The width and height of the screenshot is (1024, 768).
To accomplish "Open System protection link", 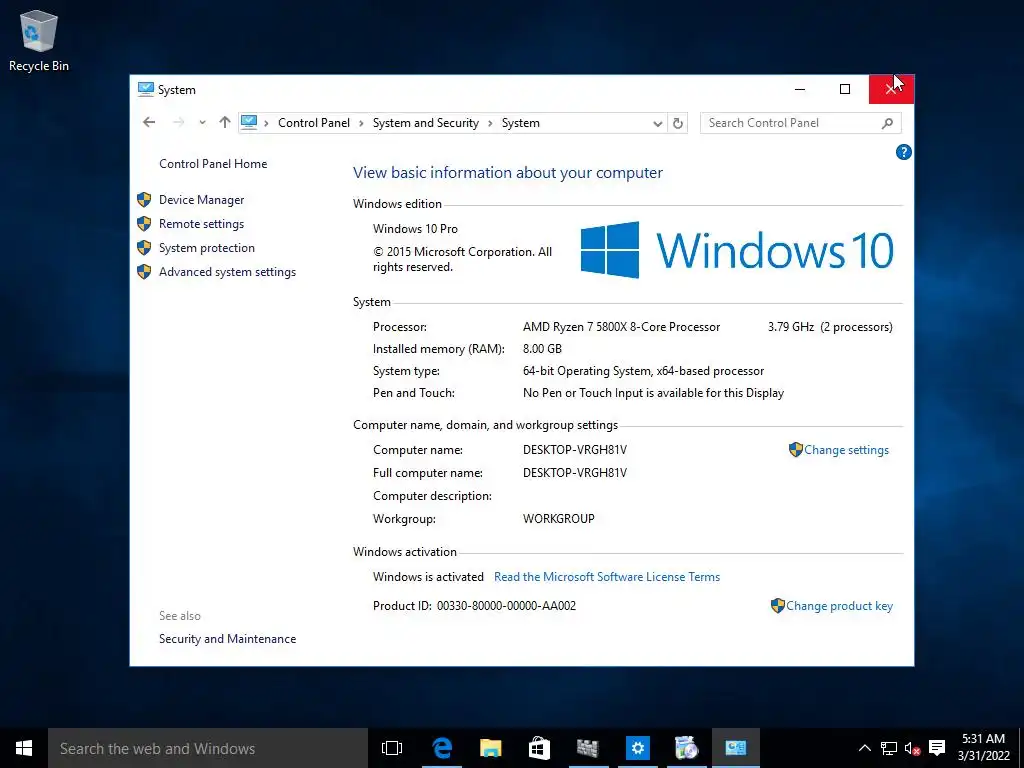I will pos(206,248).
